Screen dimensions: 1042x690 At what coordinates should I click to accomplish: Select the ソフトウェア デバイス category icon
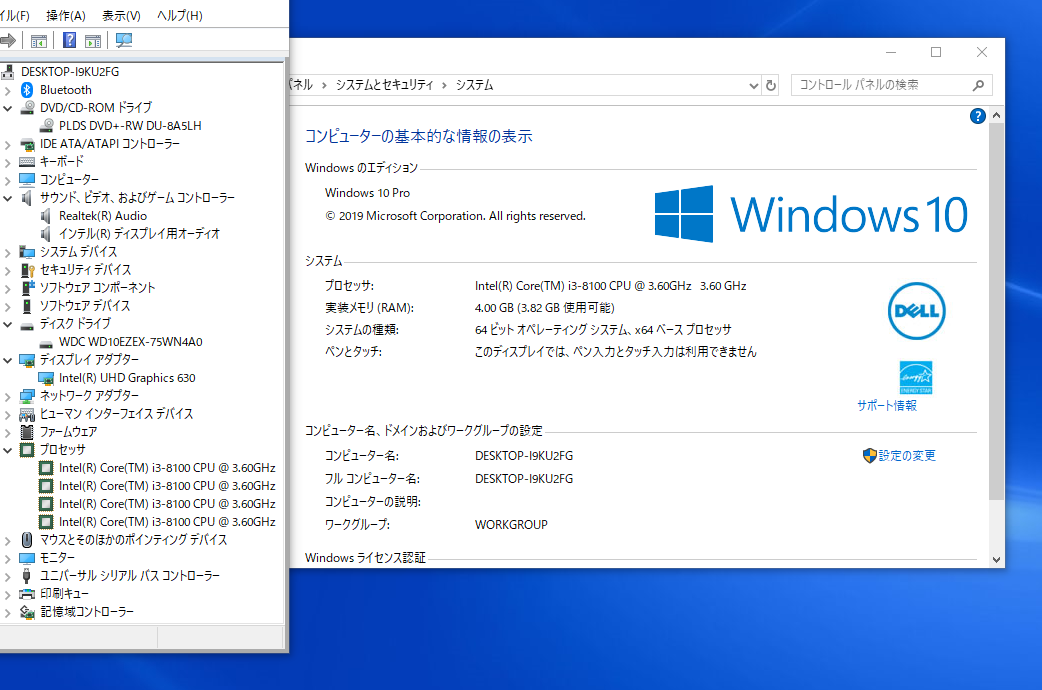[27, 306]
